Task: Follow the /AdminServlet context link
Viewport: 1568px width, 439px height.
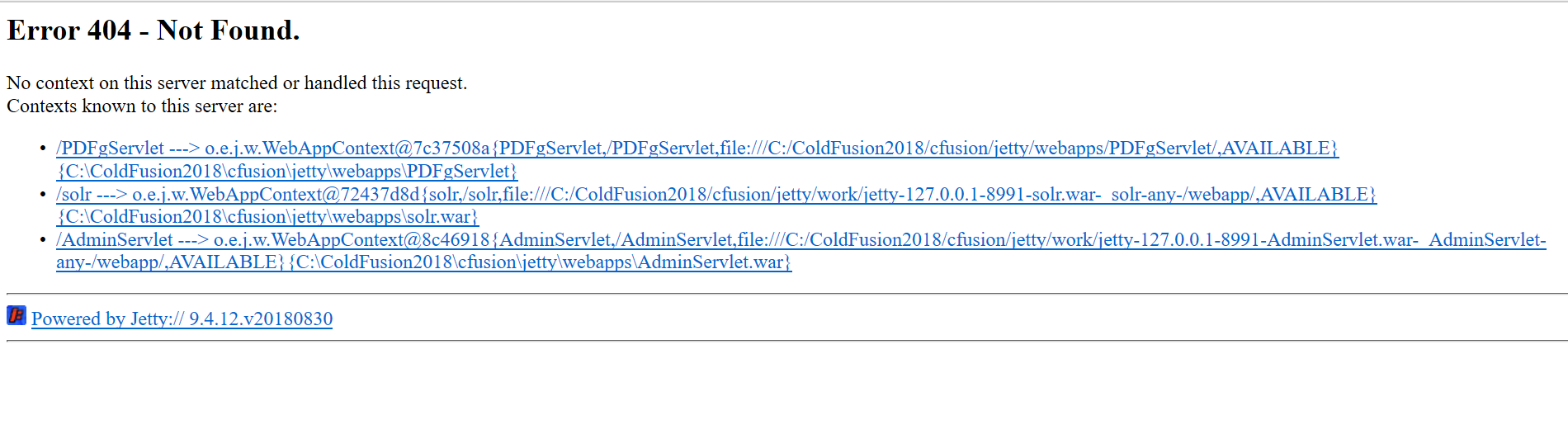Action: click(115, 240)
